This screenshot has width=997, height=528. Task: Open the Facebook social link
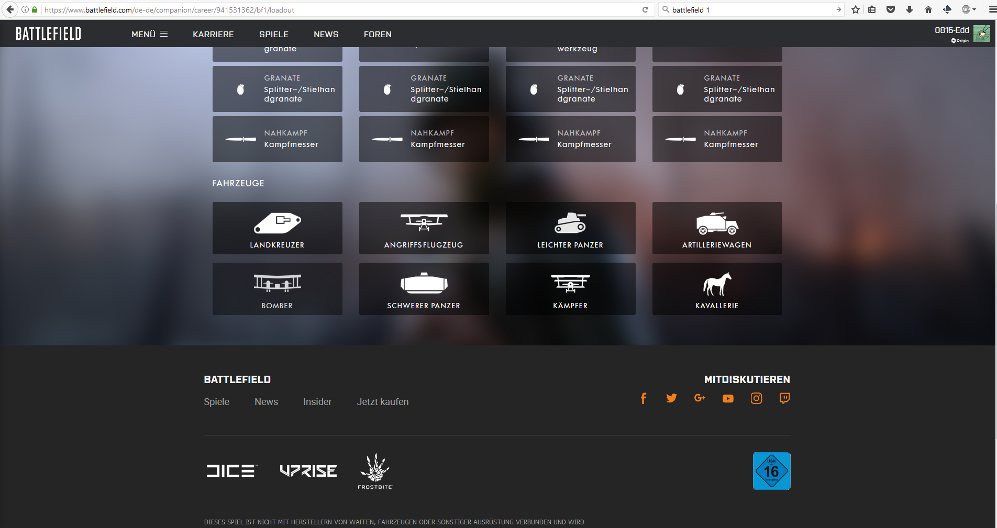coord(644,399)
